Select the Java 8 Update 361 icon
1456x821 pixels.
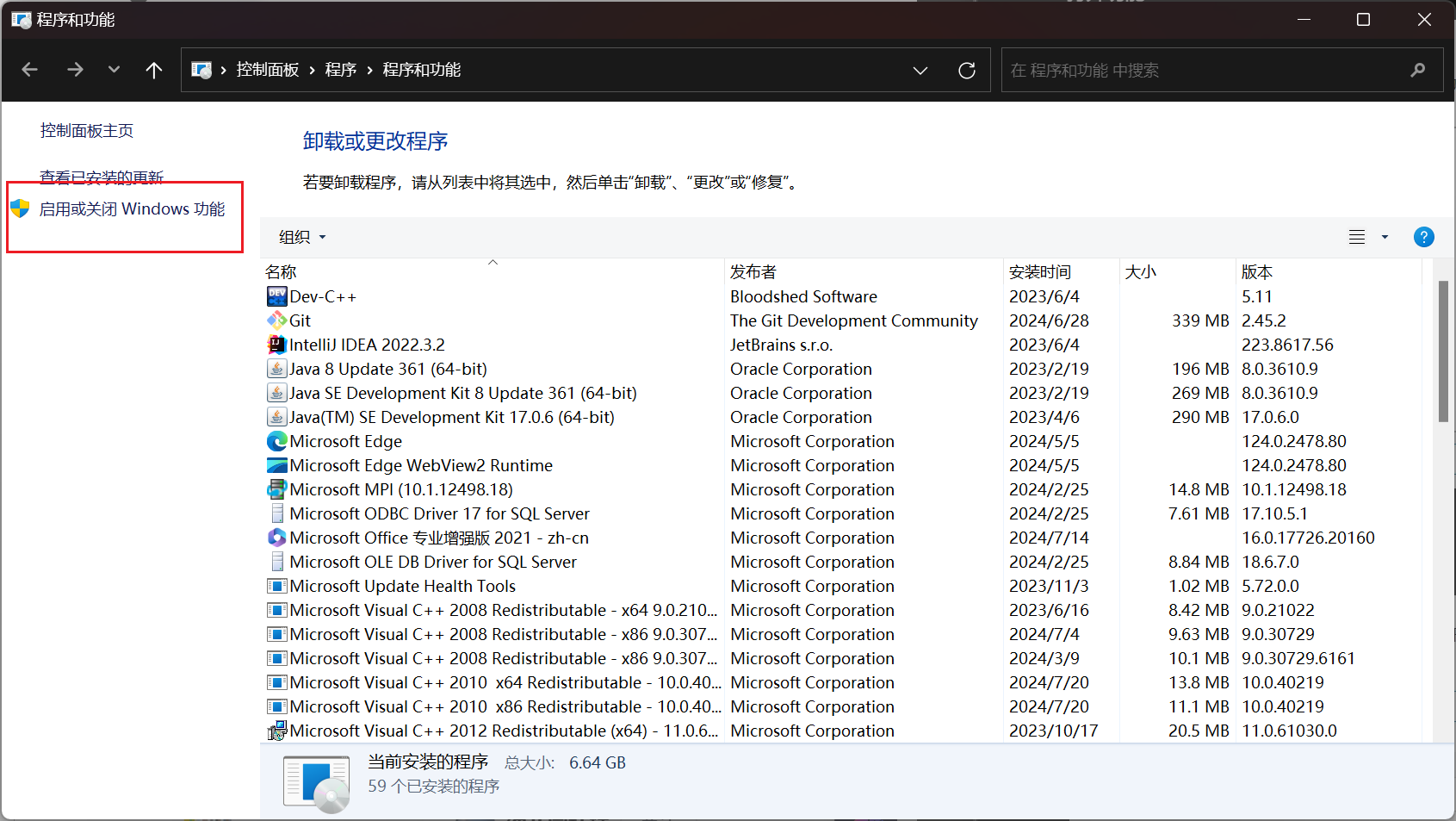tap(276, 369)
